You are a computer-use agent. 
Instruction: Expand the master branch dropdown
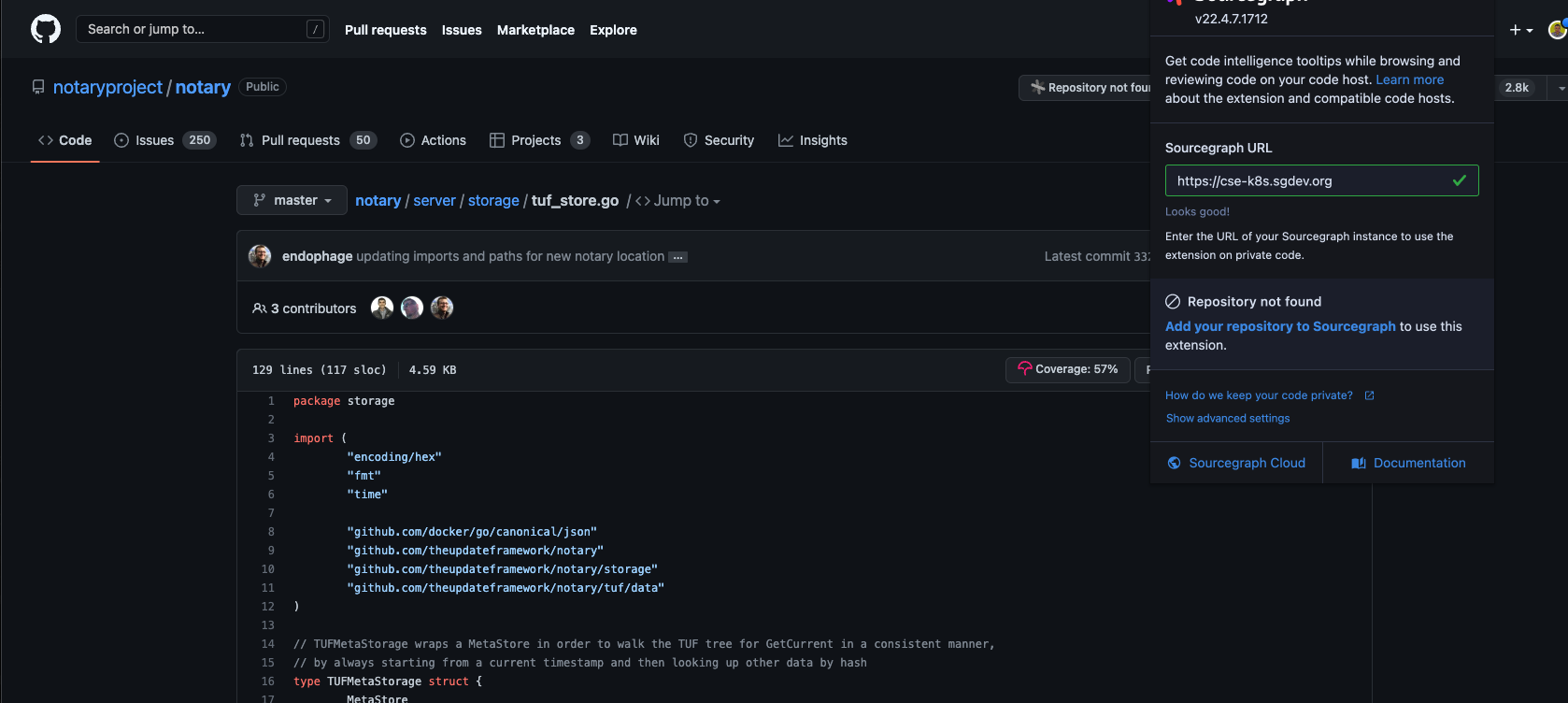(292, 200)
